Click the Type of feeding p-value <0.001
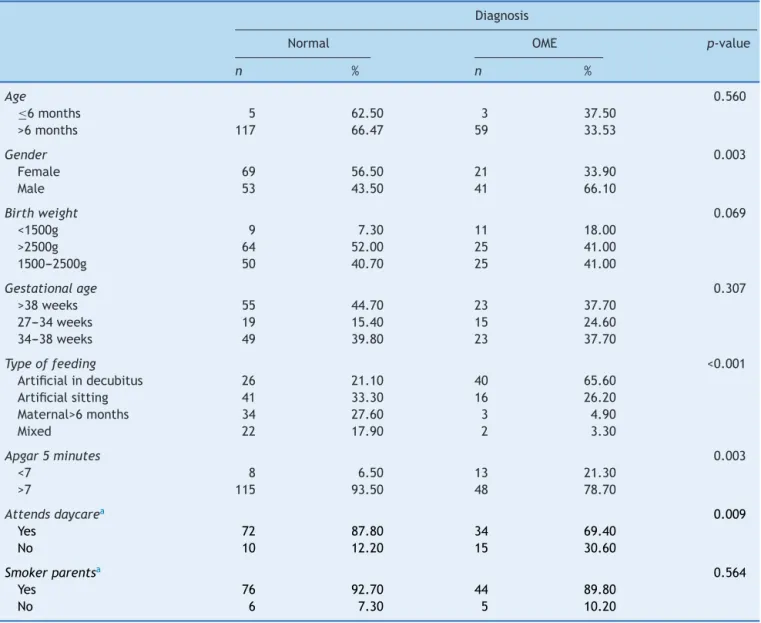 coord(727,363)
